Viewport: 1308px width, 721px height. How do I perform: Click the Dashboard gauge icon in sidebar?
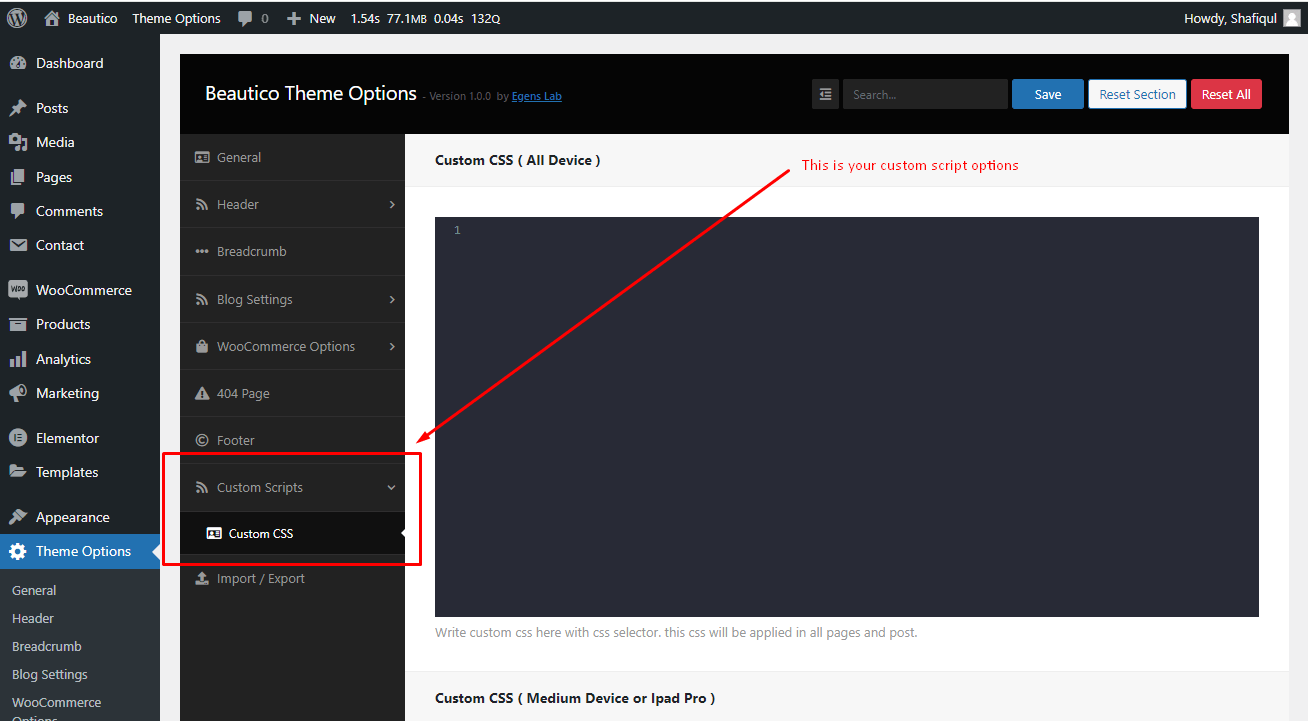pos(18,63)
